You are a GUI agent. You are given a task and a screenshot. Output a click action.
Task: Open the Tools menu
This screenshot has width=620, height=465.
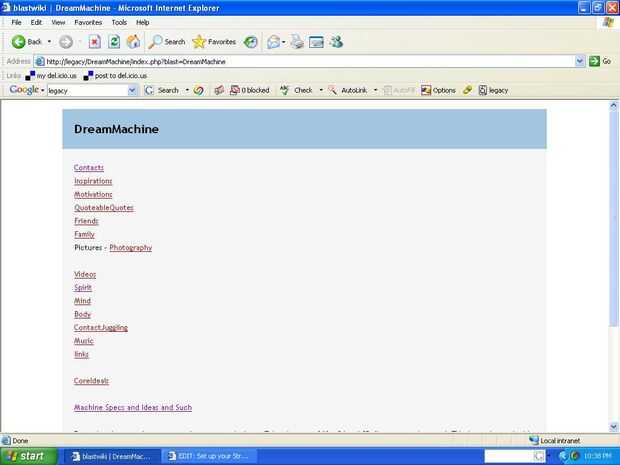click(x=119, y=23)
